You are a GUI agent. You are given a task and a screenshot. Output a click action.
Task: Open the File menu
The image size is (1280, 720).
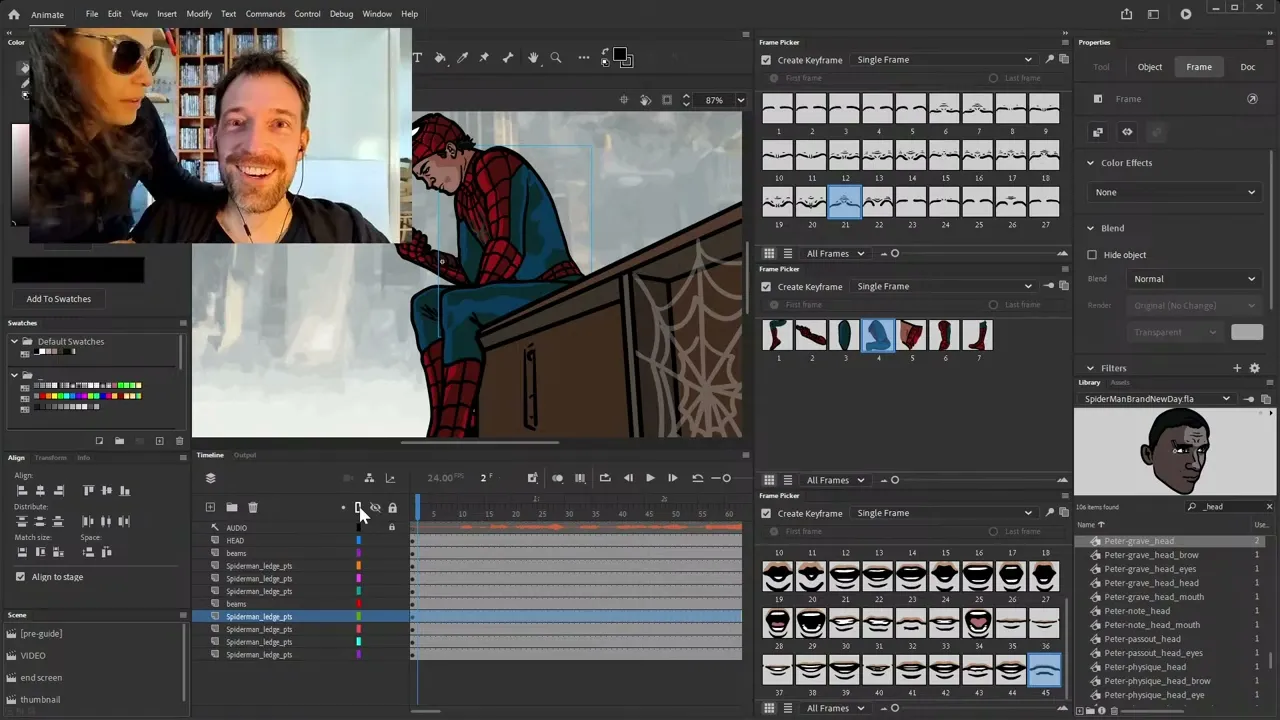tap(92, 14)
